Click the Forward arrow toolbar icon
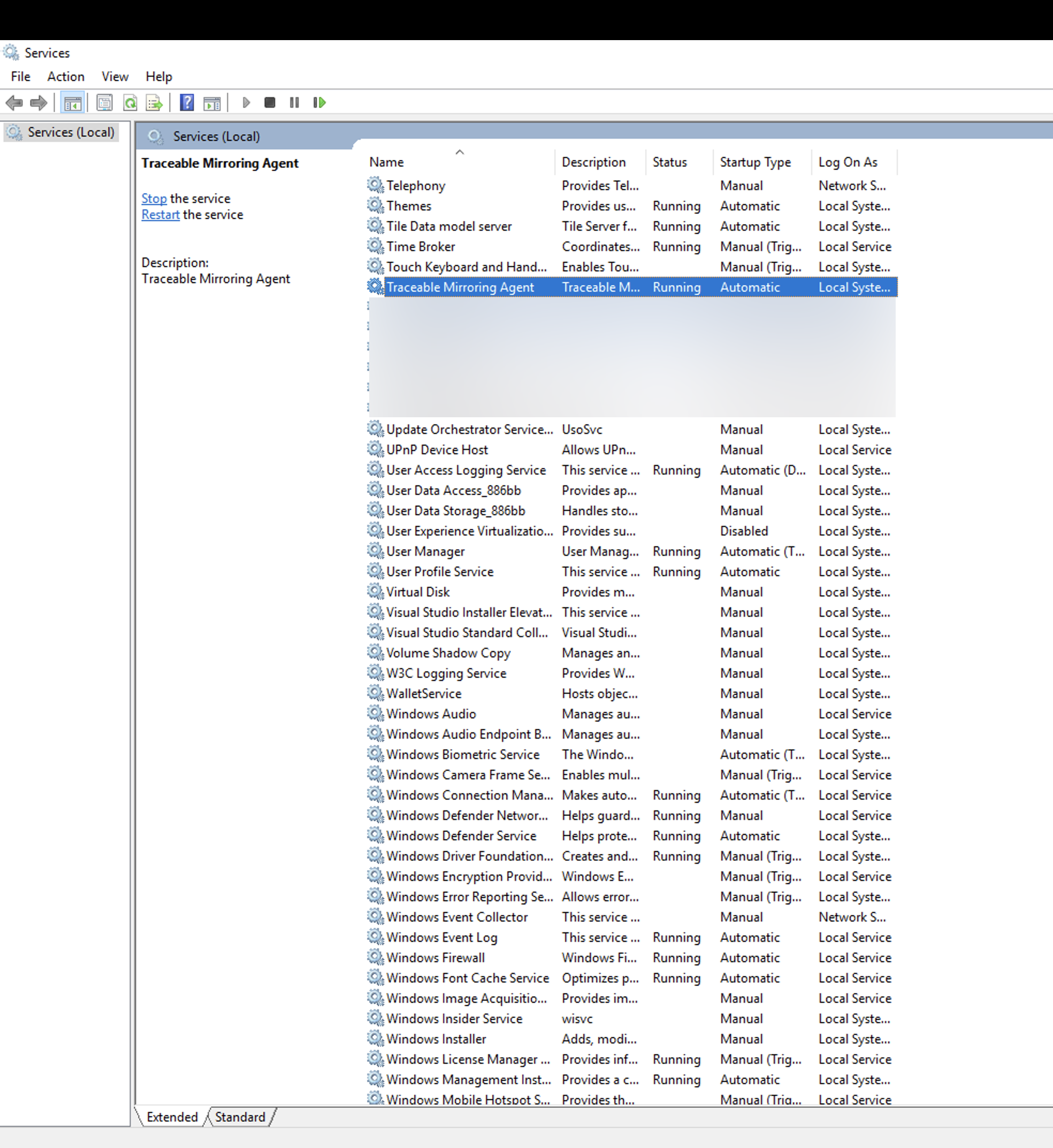This screenshot has width=1053, height=1148. point(38,103)
